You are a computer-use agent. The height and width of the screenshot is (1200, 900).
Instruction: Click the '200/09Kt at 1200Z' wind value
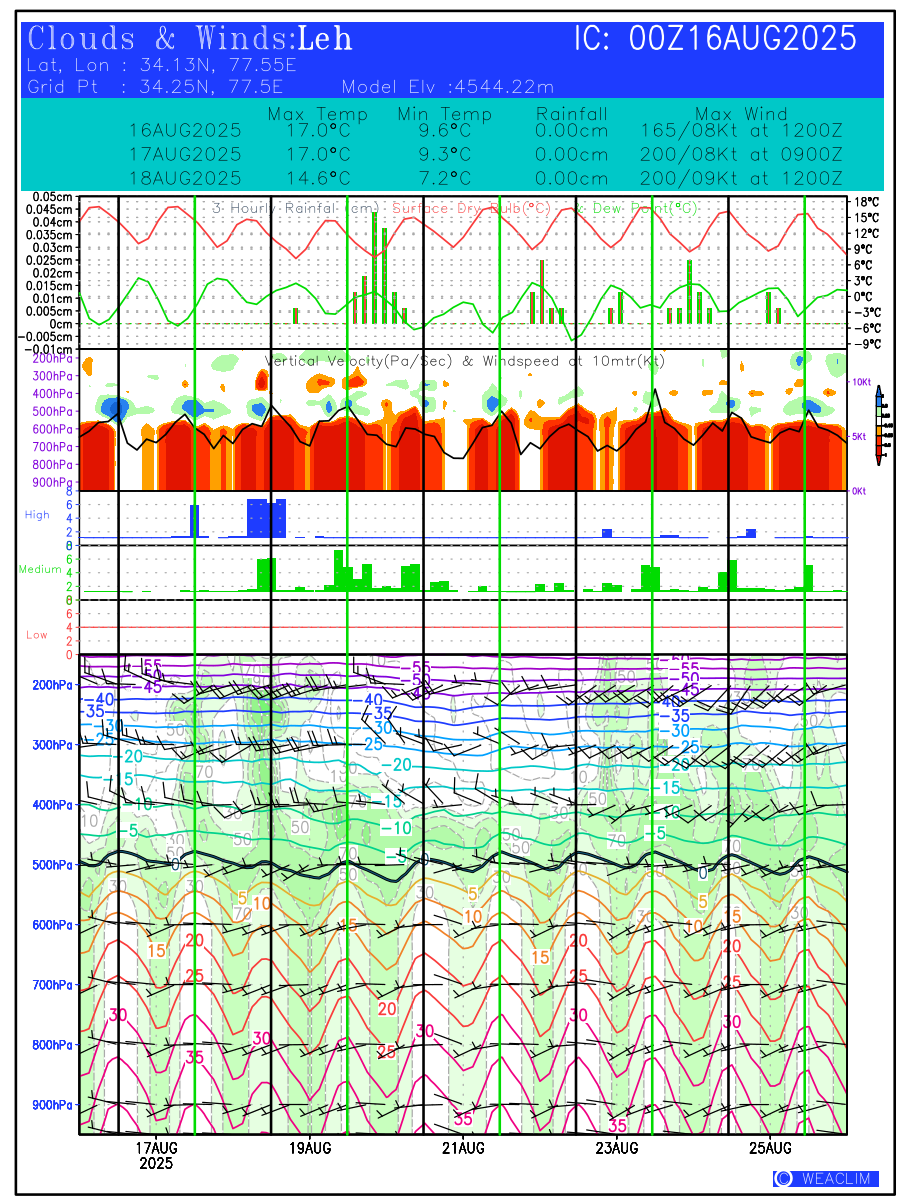[x=741, y=178]
